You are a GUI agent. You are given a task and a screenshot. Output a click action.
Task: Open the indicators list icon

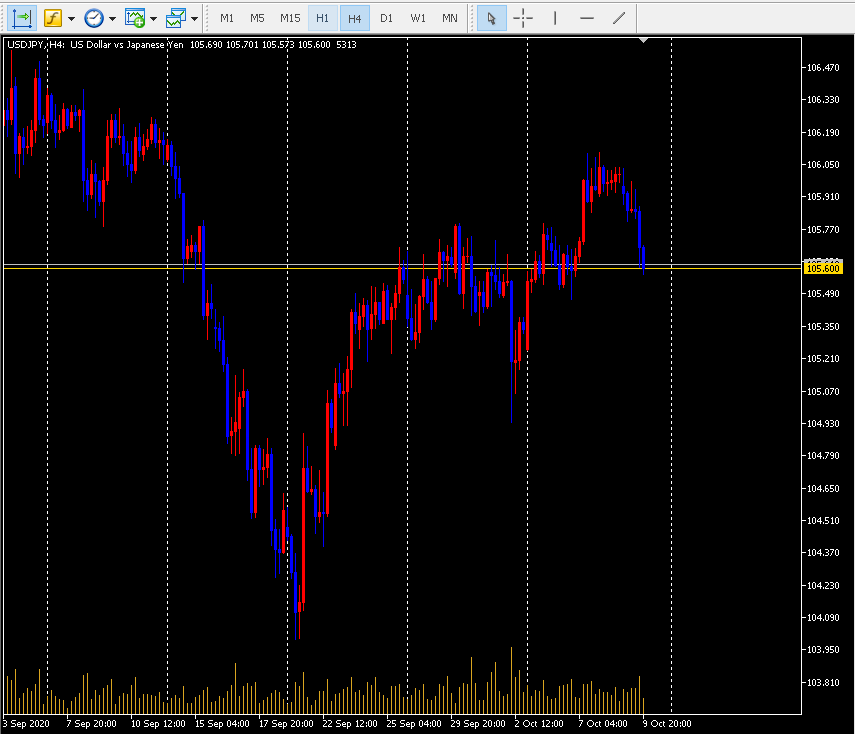coord(52,18)
